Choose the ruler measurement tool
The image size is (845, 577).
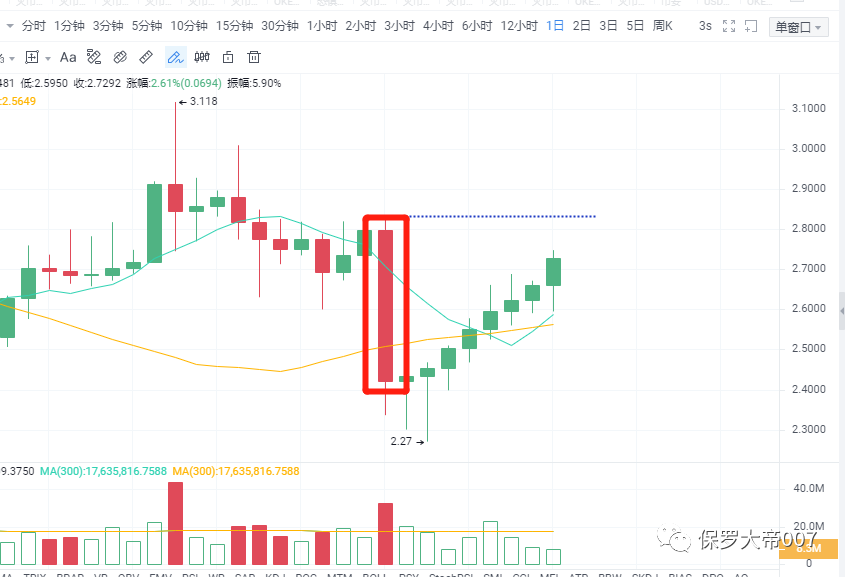pyautogui.click(x=146, y=57)
